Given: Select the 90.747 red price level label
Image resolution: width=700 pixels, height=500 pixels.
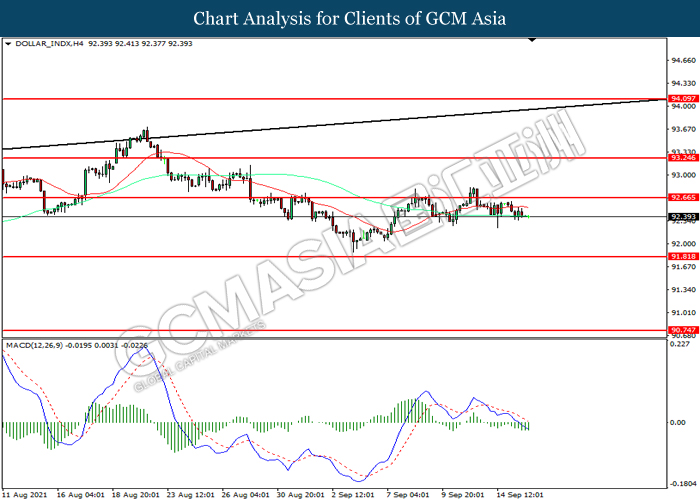Looking at the screenshot, I should point(684,330).
